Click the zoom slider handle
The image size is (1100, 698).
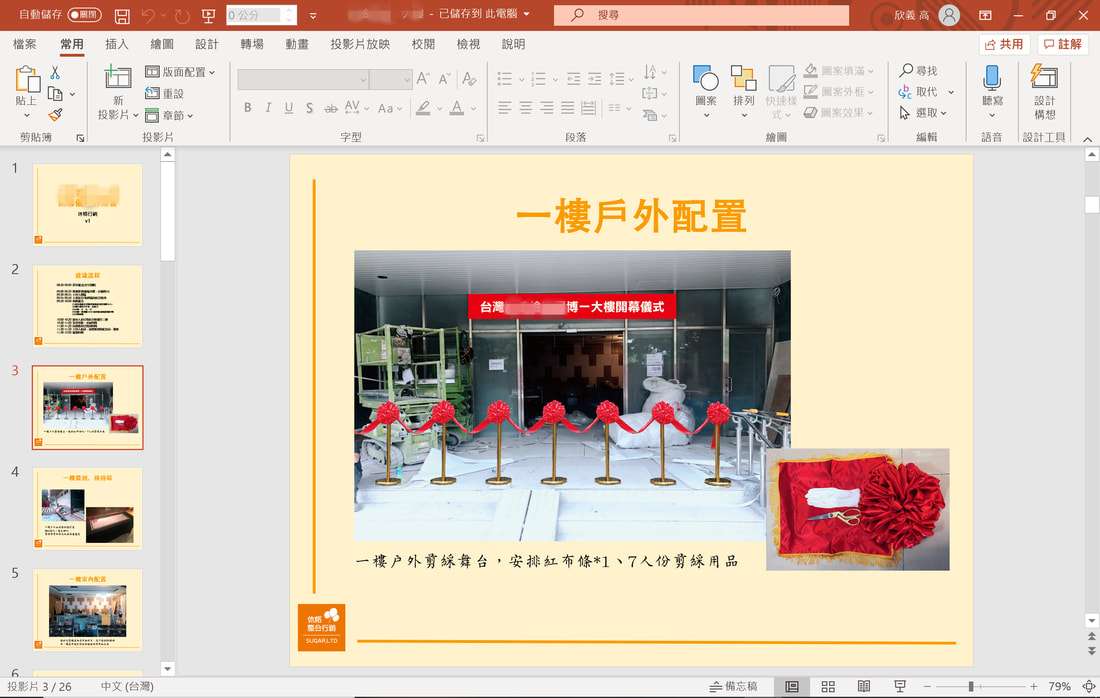(x=971, y=687)
